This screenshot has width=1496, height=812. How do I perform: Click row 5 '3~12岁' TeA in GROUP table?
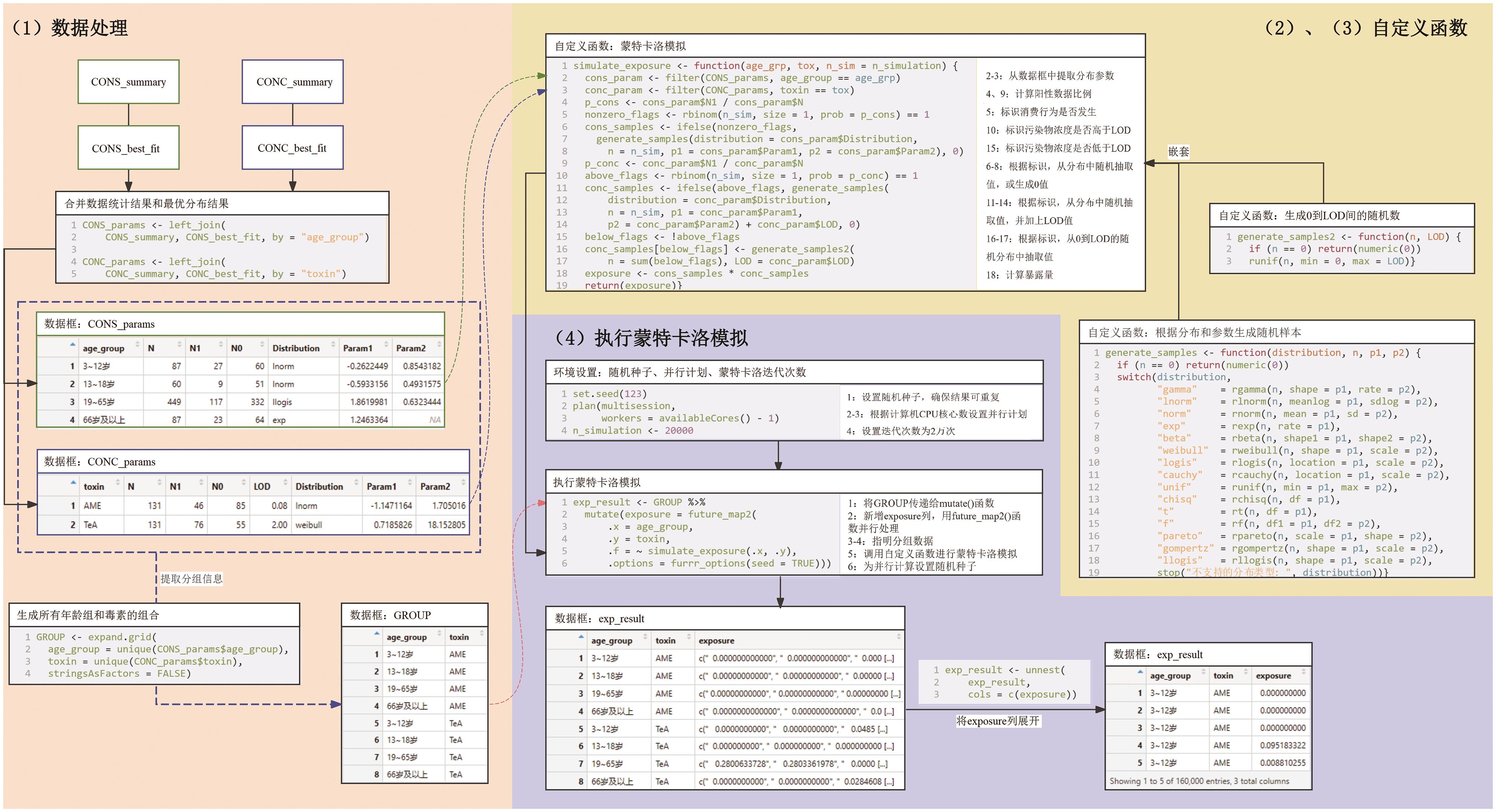pyautogui.click(x=415, y=723)
